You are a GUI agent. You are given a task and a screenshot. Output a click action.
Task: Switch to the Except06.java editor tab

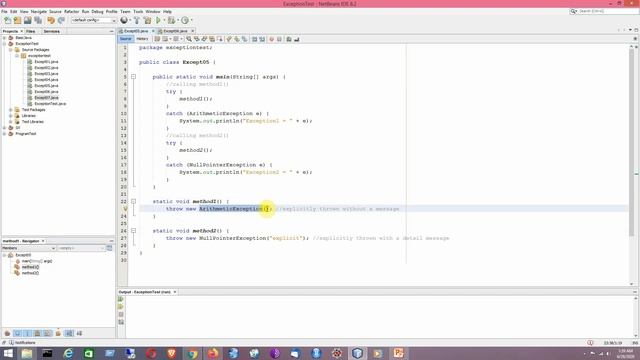175,31
